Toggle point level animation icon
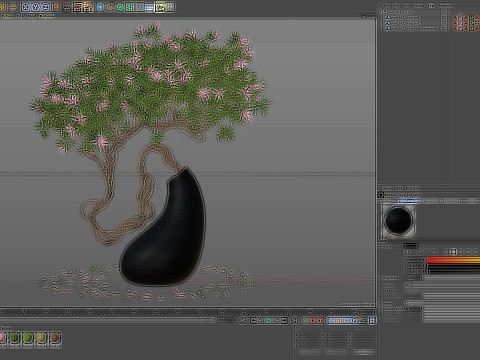Screen dimensions: 480x360 [362, 320]
